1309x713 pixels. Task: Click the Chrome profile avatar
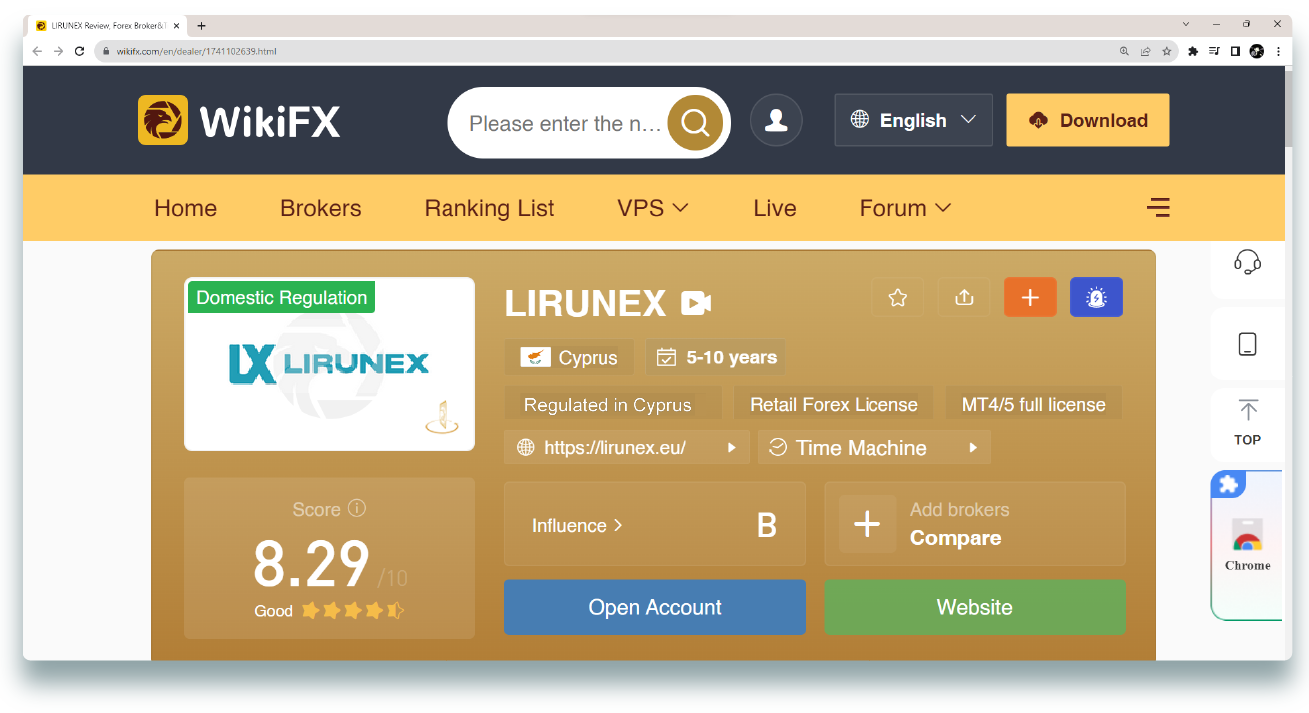(1257, 51)
